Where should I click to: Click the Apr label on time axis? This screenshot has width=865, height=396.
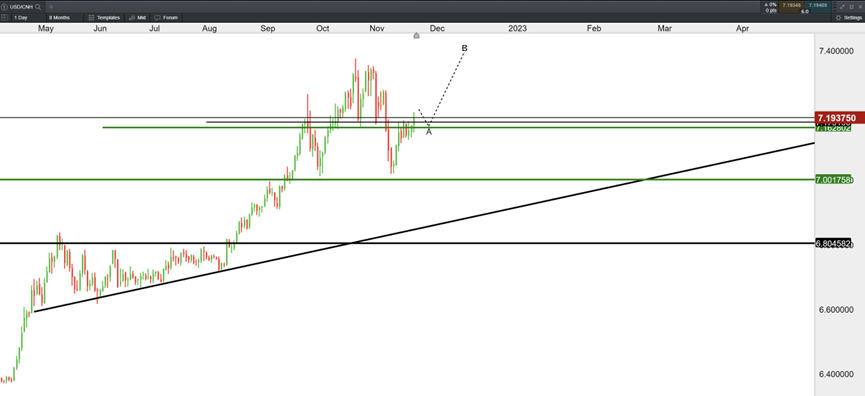tap(743, 29)
